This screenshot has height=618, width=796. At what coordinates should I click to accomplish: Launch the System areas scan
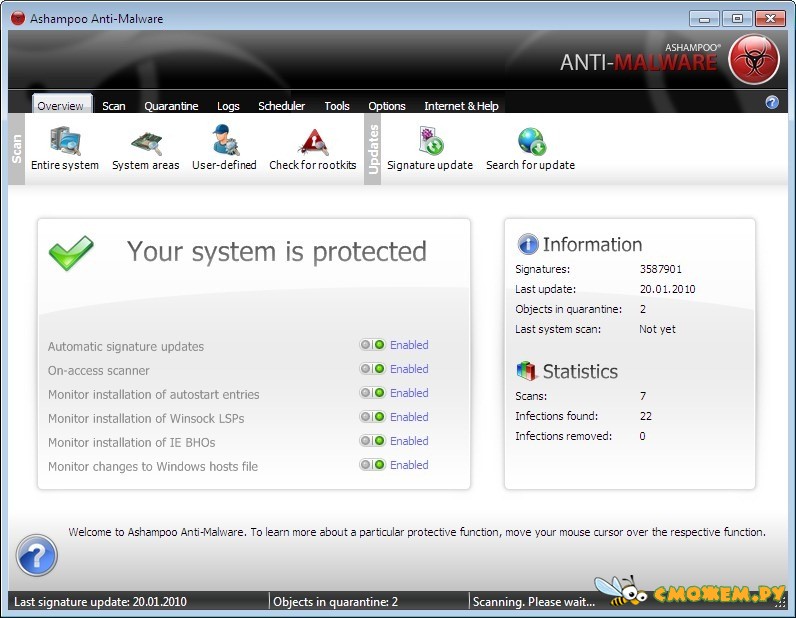(x=146, y=149)
